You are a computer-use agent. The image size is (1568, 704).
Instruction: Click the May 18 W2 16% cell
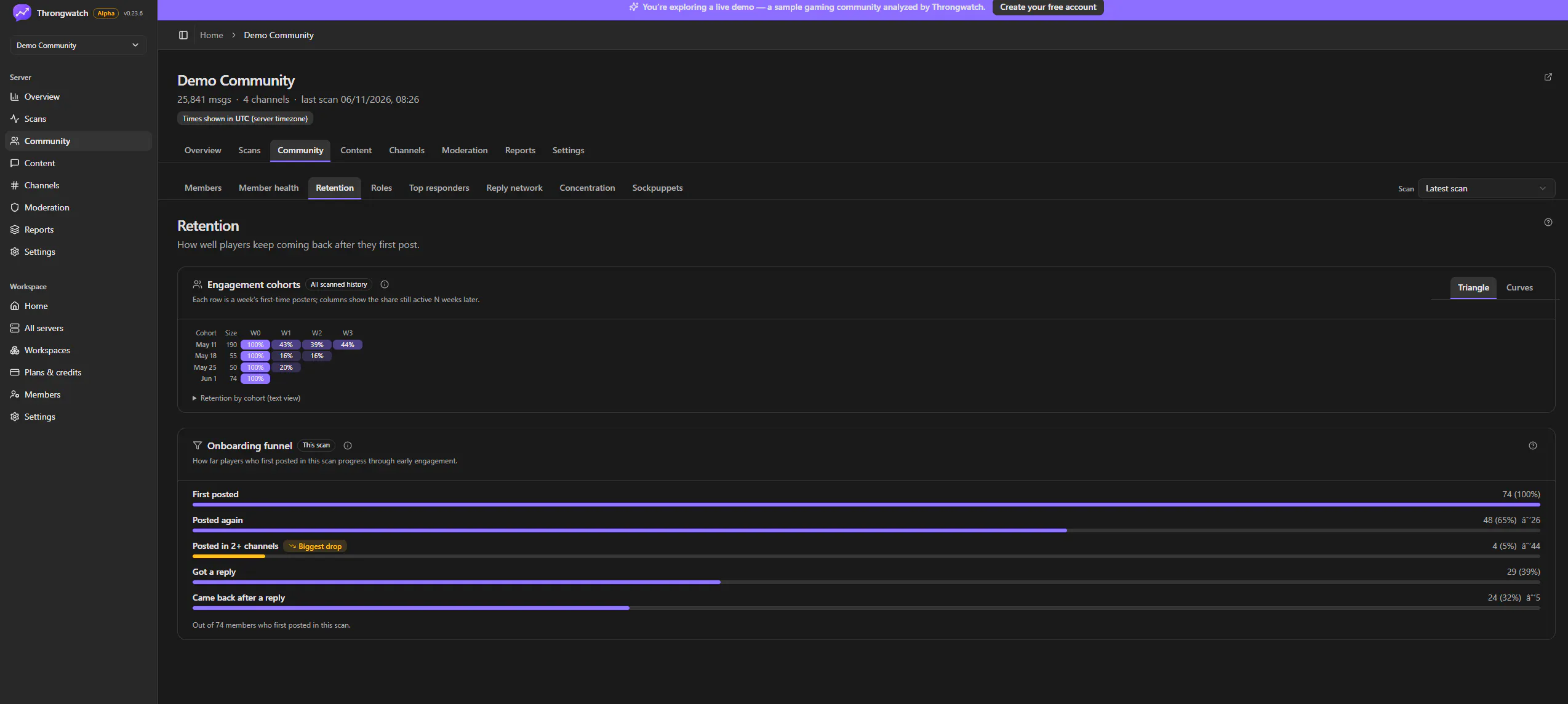(x=317, y=356)
